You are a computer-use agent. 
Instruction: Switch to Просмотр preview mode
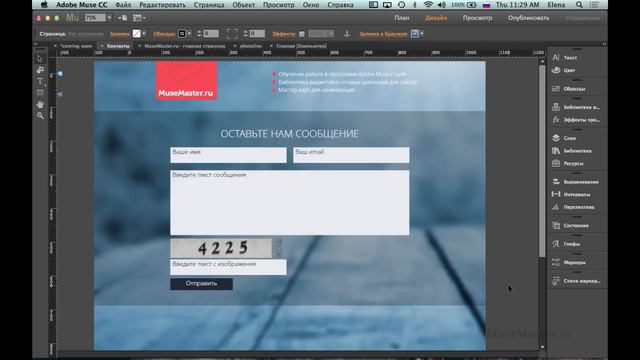click(477, 18)
